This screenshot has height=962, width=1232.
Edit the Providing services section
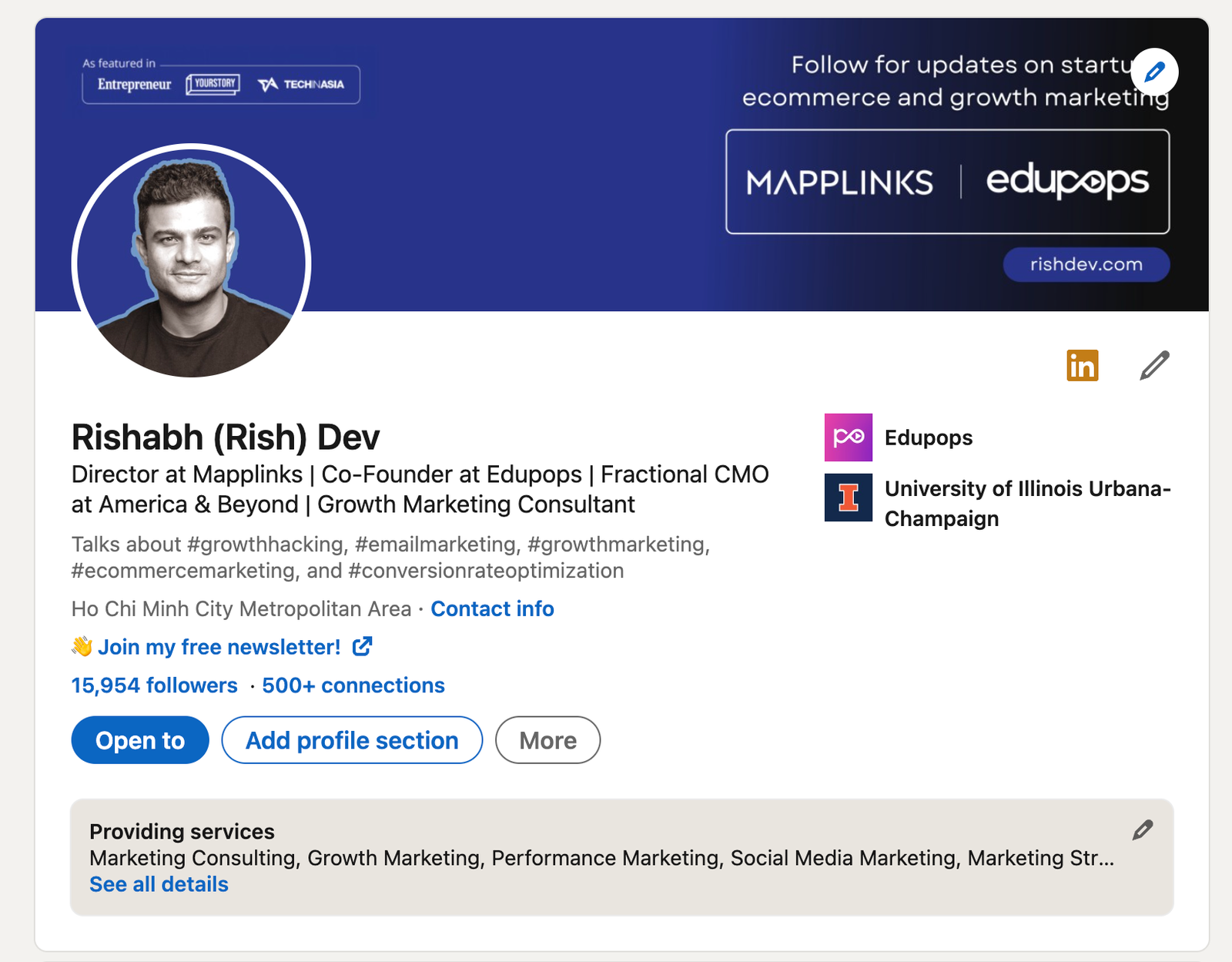tap(1143, 830)
